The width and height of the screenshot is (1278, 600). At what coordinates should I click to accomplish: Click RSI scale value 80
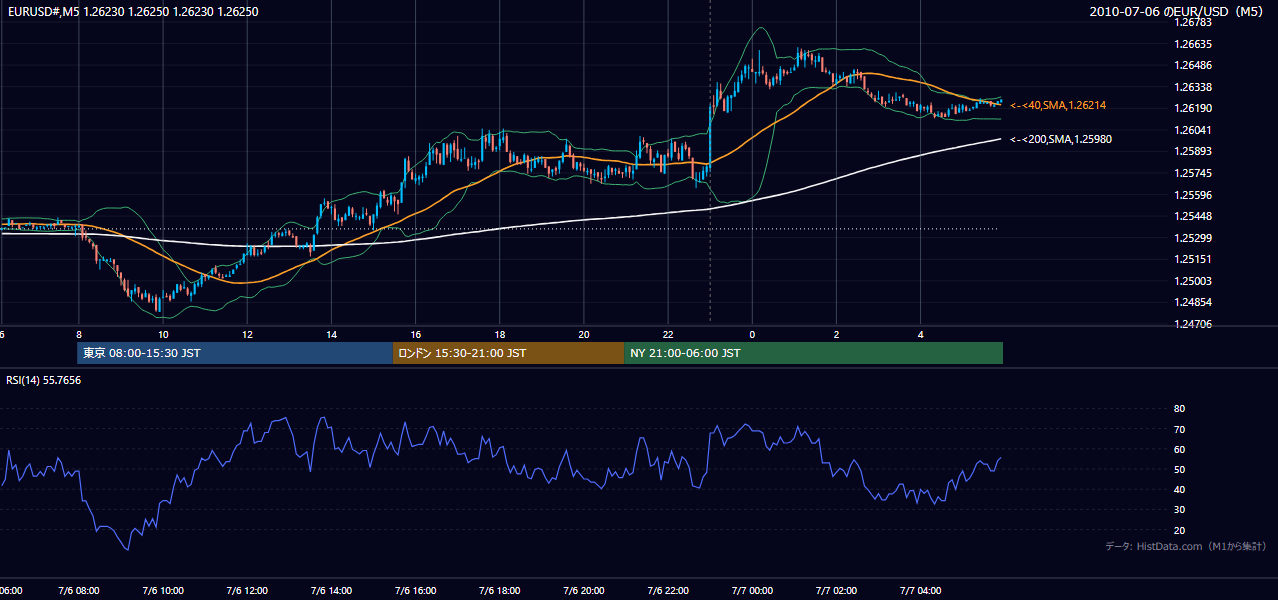(x=1180, y=409)
